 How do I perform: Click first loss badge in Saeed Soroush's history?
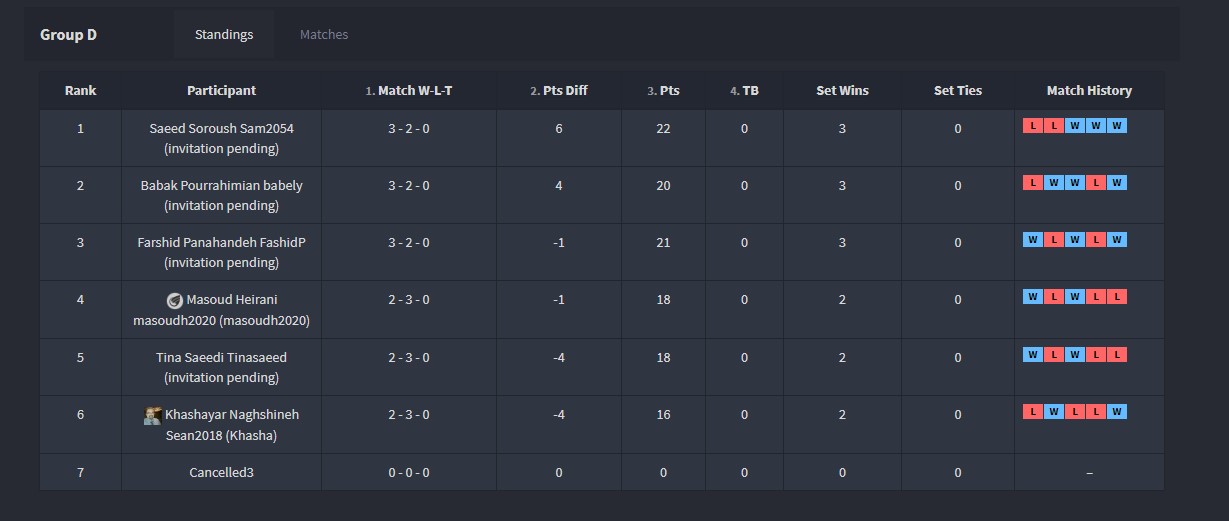[x=1032, y=126]
